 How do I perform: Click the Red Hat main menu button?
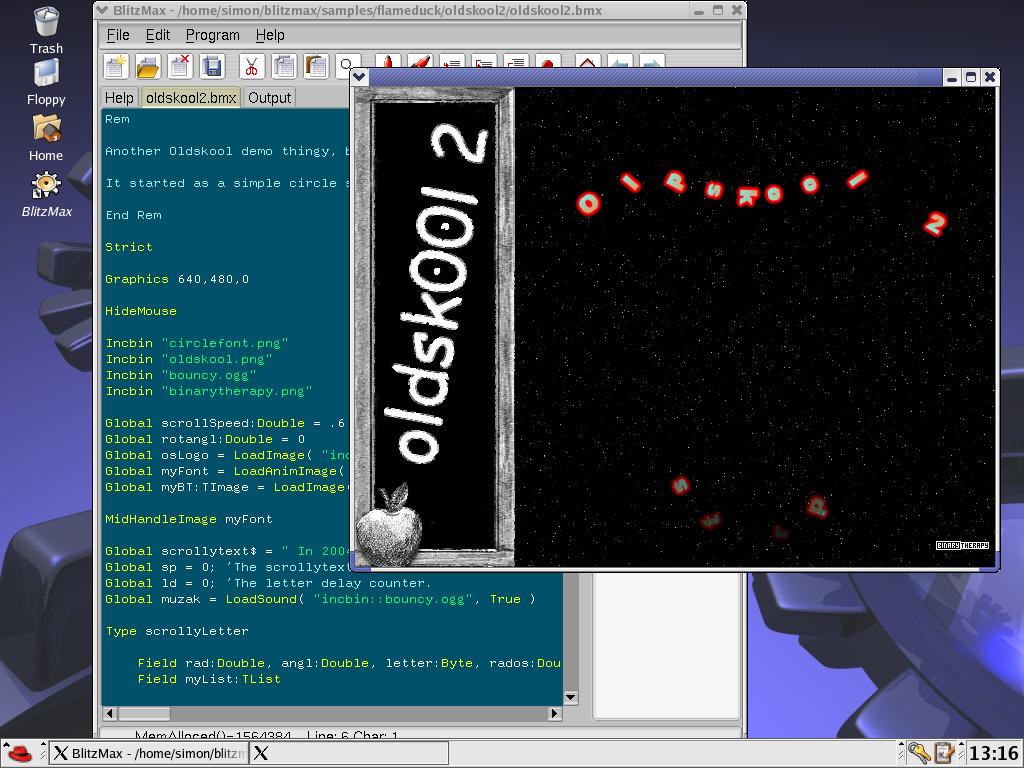click(20, 753)
